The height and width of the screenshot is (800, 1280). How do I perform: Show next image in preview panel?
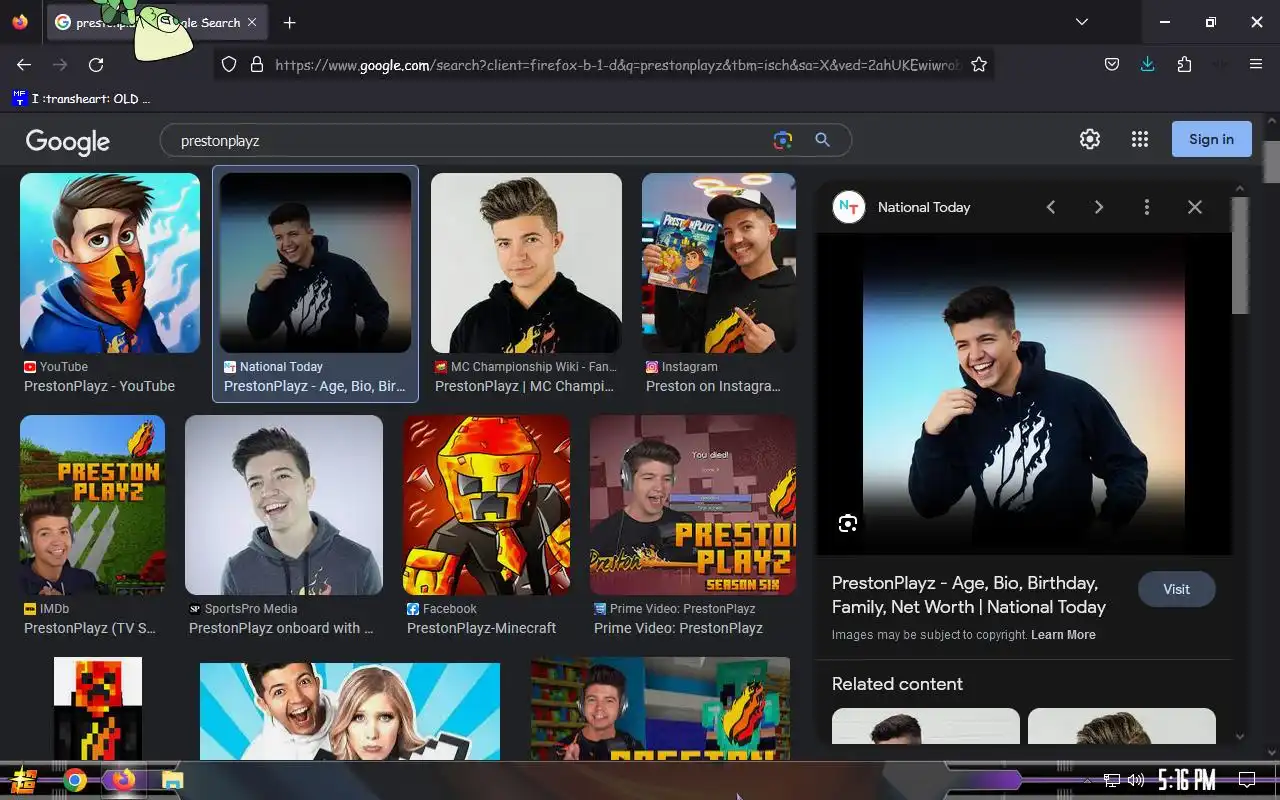tap(1098, 207)
